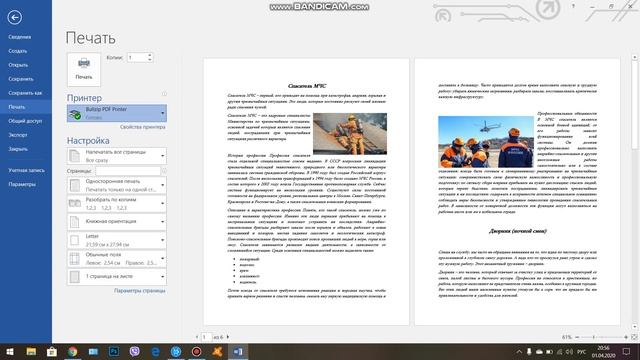Open the notification center icon

[x=627, y=351]
